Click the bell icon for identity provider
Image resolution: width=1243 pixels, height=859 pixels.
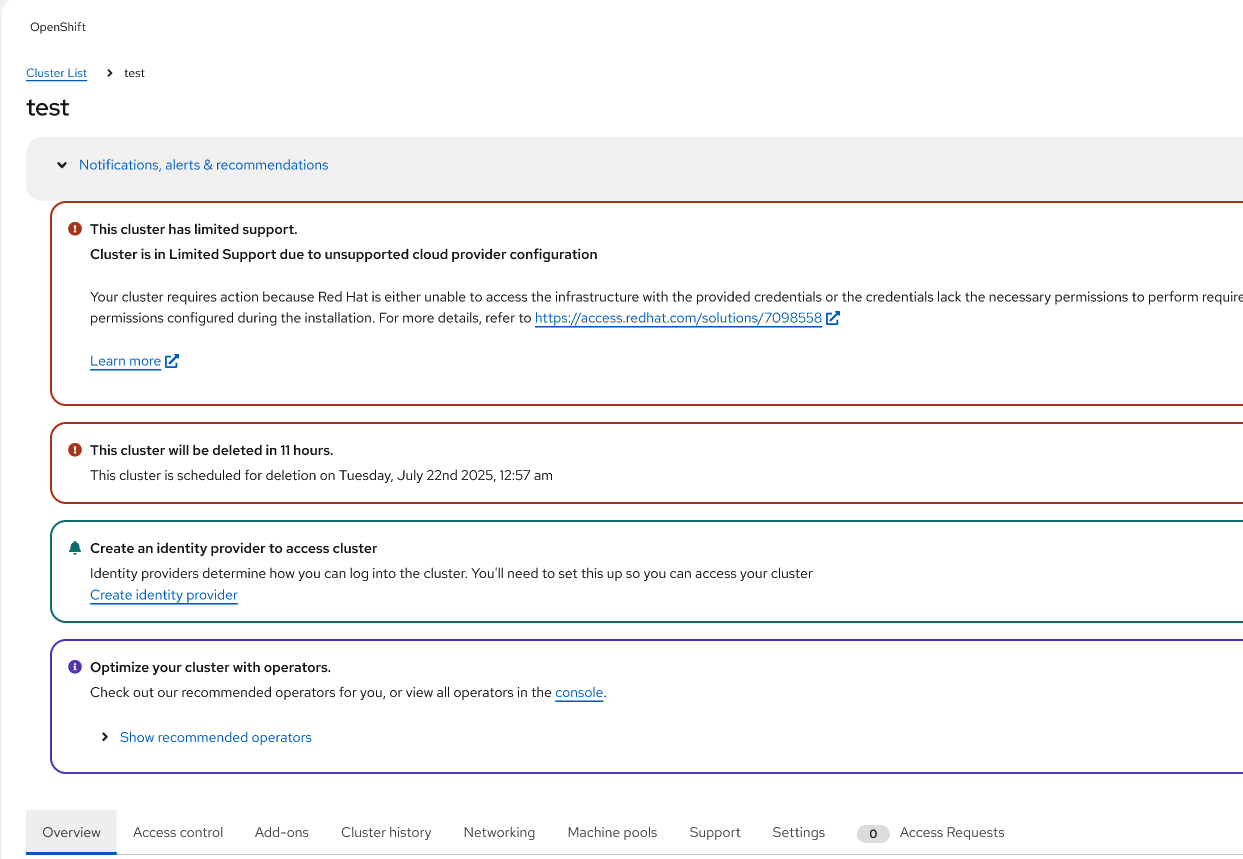click(74, 548)
